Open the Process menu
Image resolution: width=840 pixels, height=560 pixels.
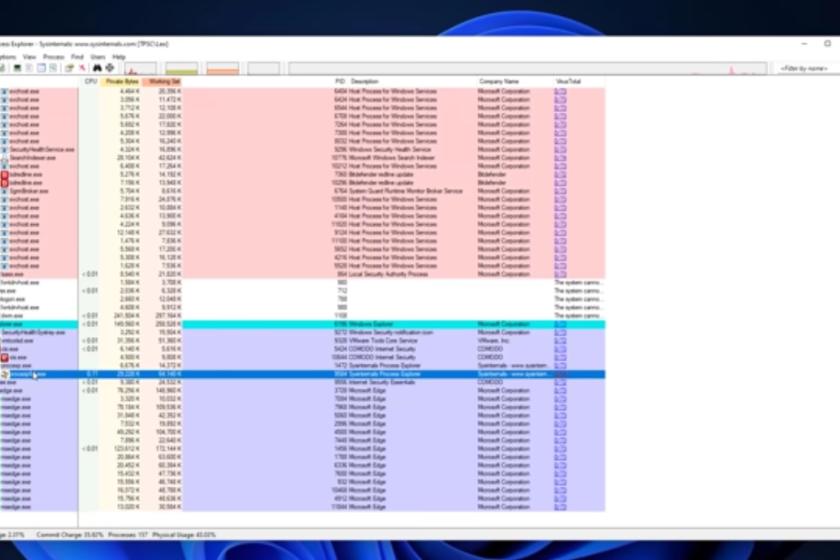click(54, 57)
